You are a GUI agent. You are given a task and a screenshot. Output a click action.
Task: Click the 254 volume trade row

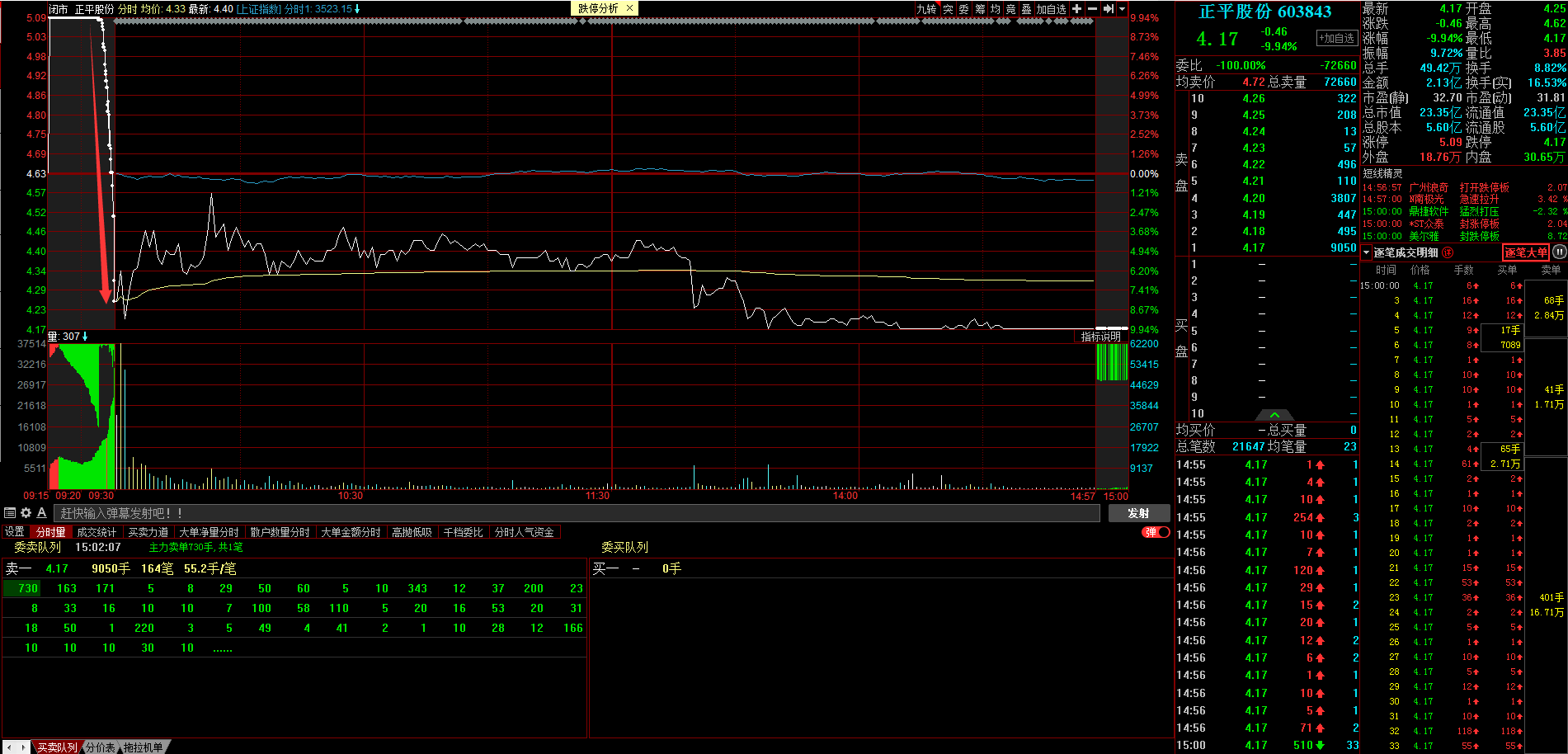1267,517
